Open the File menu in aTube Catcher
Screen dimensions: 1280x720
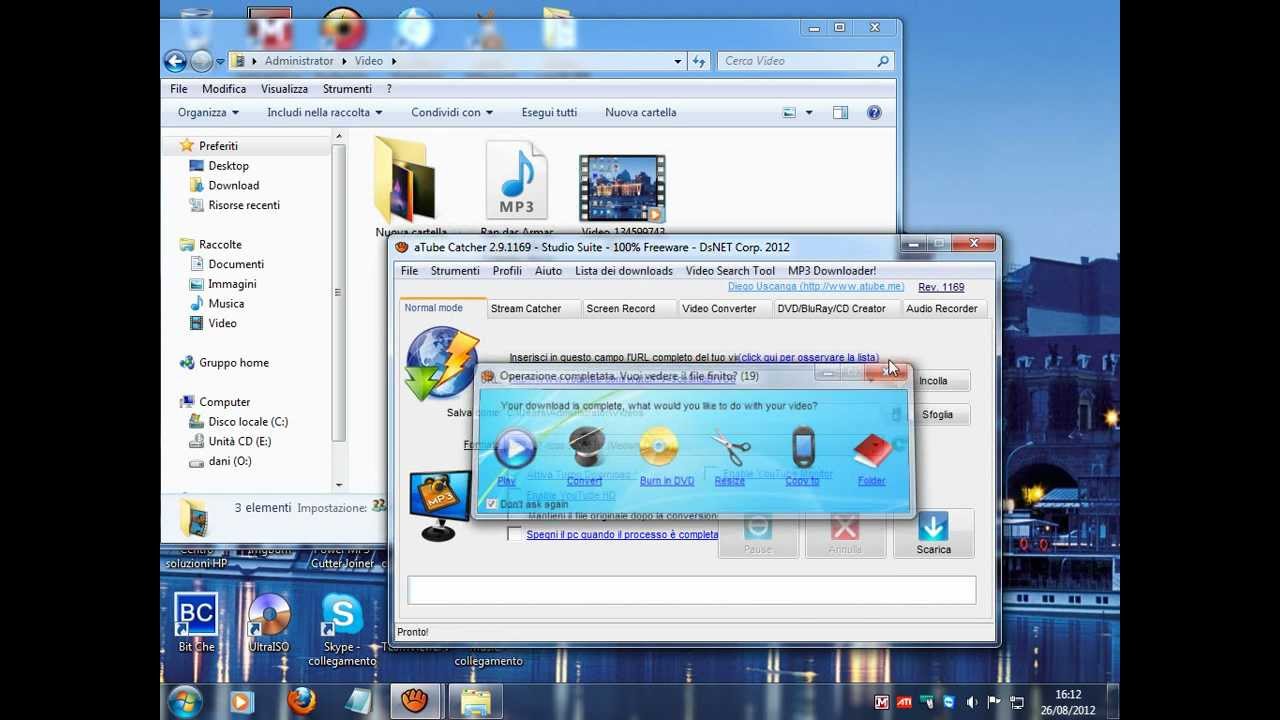410,271
